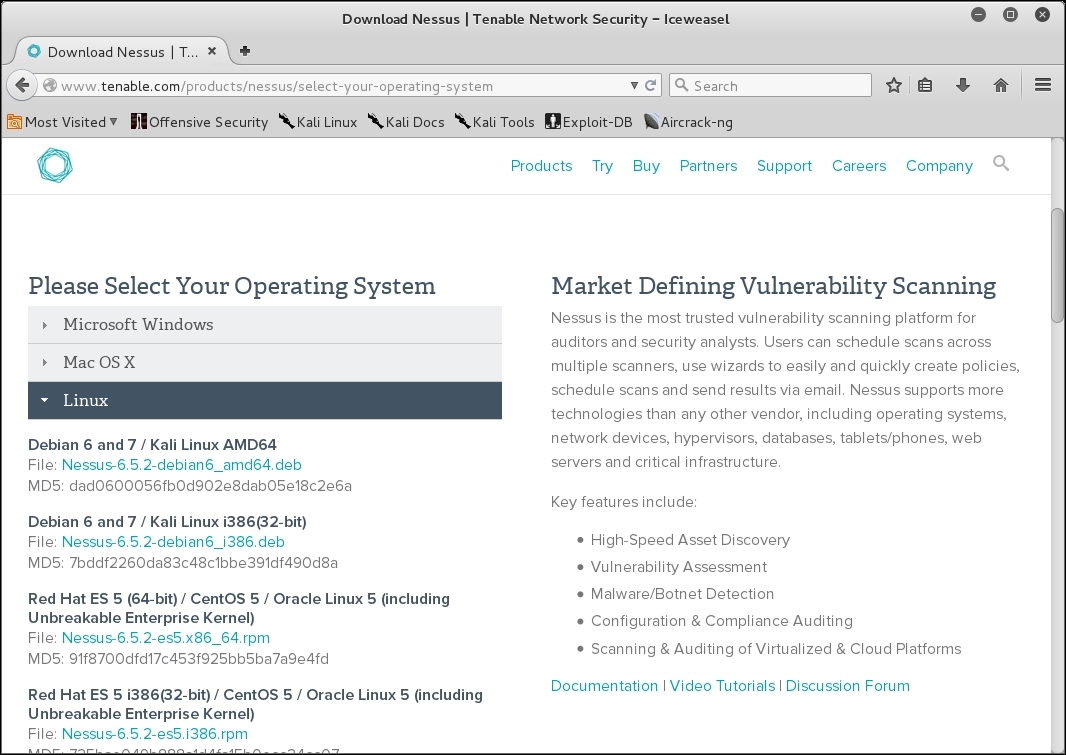Download Nessus-6.5.2-debian6_amd64.deb
The width and height of the screenshot is (1066, 755).
(182, 465)
